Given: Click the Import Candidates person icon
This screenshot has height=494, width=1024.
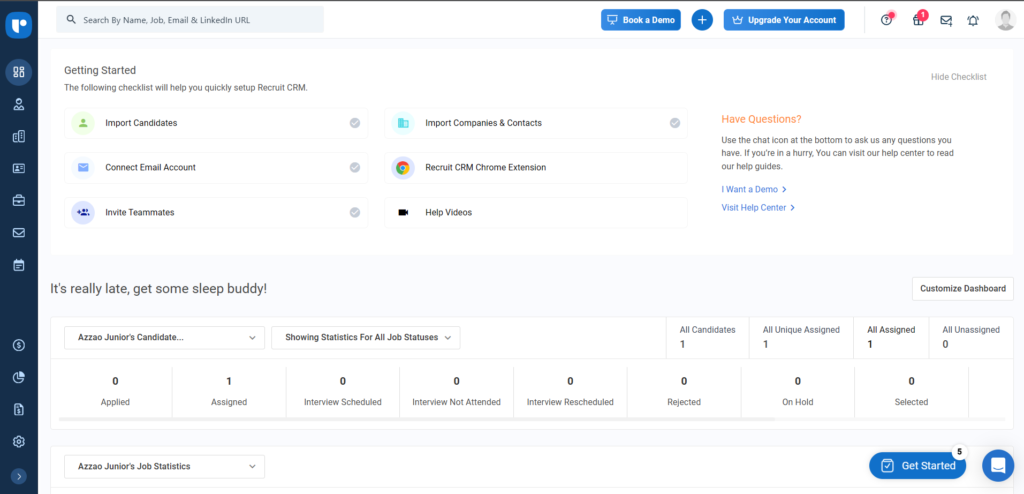Looking at the screenshot, I should [x=83, y=123].
